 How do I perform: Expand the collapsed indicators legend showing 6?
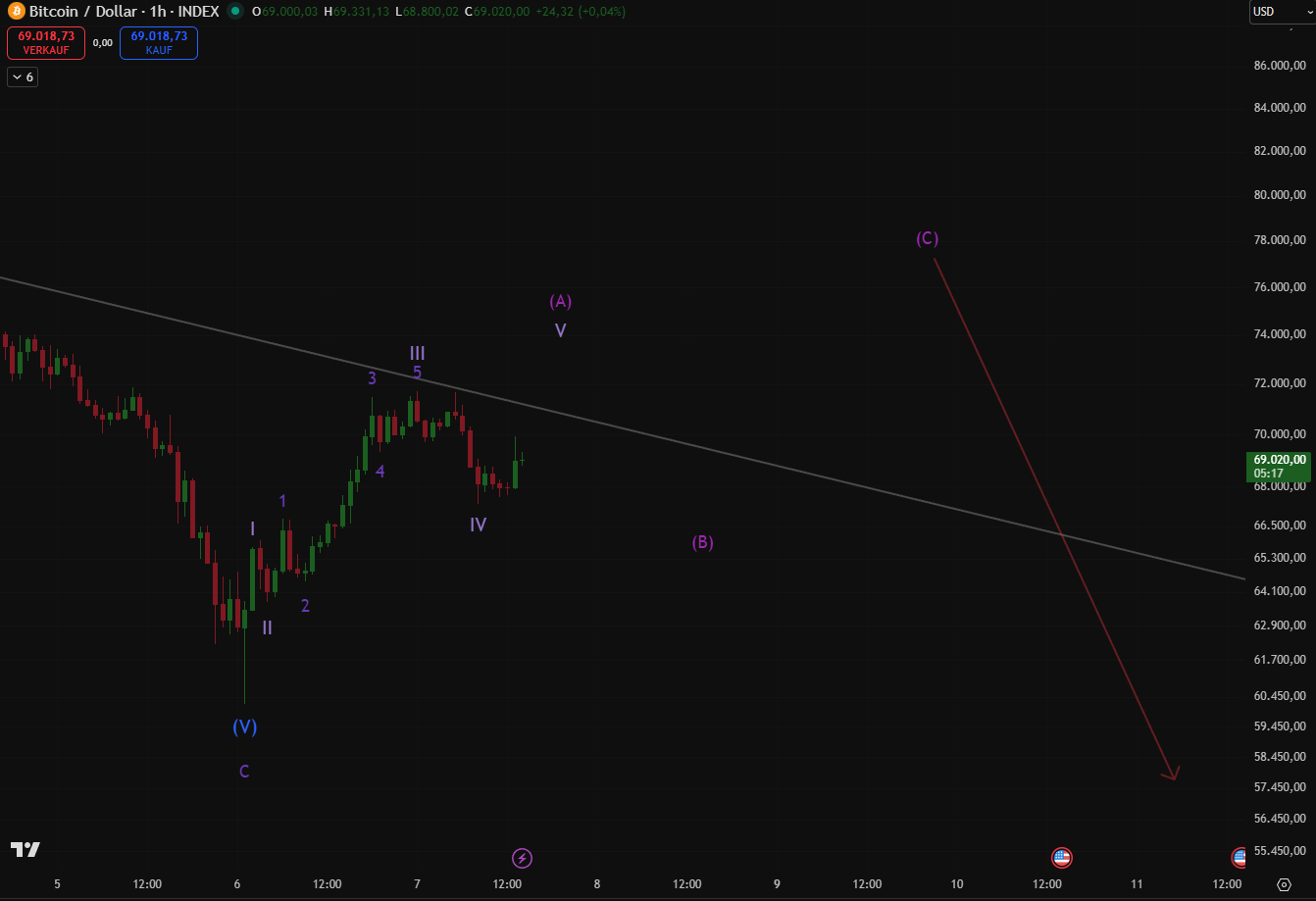(x=23, y=77)
